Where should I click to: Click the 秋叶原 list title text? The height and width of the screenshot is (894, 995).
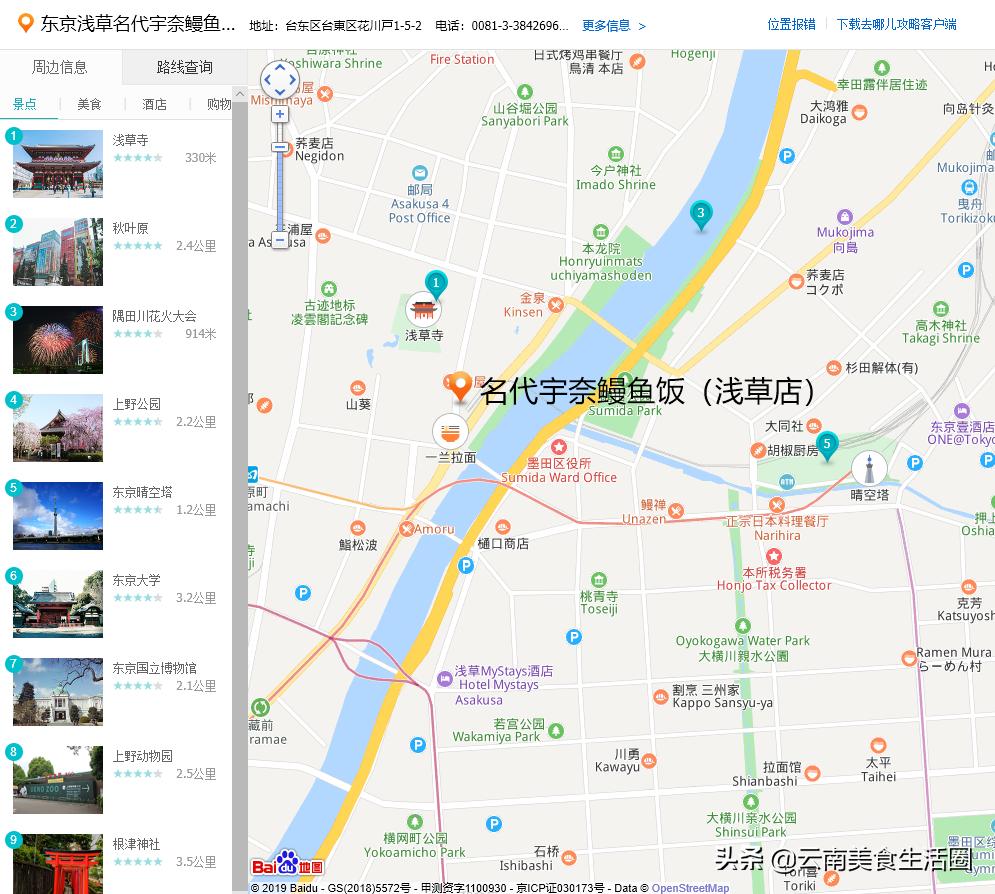(x=130, y=228)
